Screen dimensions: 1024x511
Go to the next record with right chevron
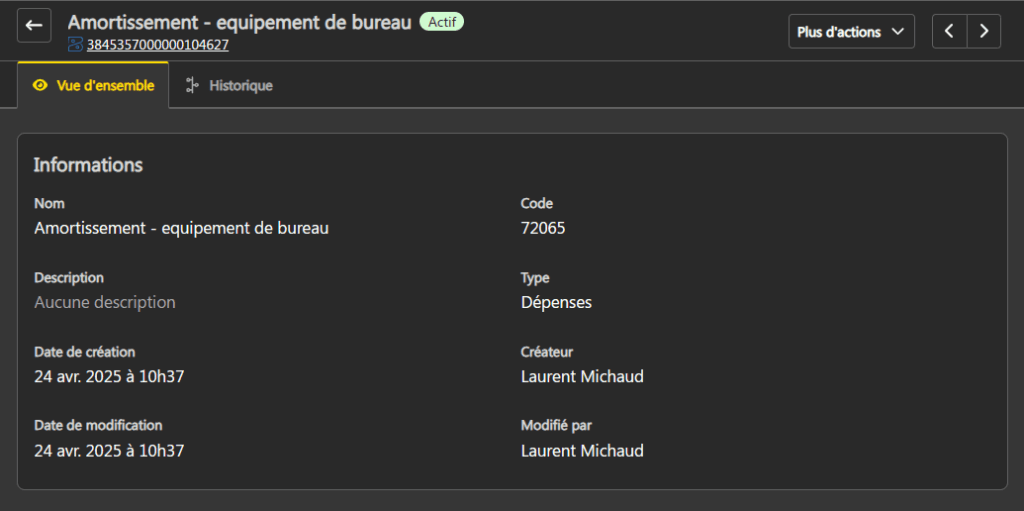(984, 31)
